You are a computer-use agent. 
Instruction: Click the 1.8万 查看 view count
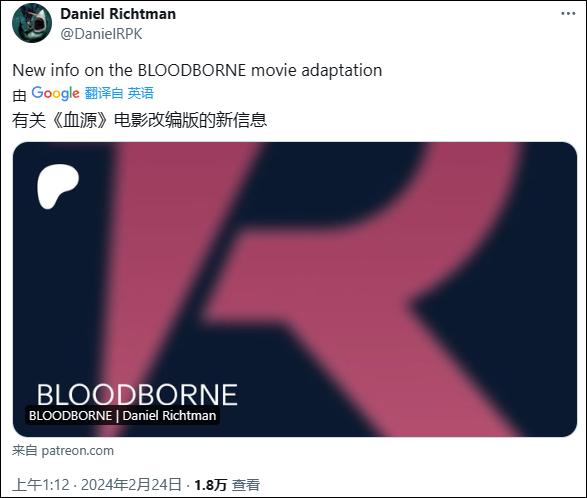coord(227,485)
